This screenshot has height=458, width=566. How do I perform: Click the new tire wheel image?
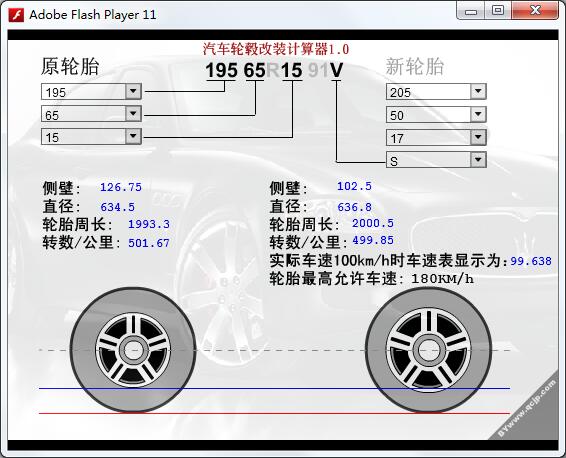[x=428, y=350]
